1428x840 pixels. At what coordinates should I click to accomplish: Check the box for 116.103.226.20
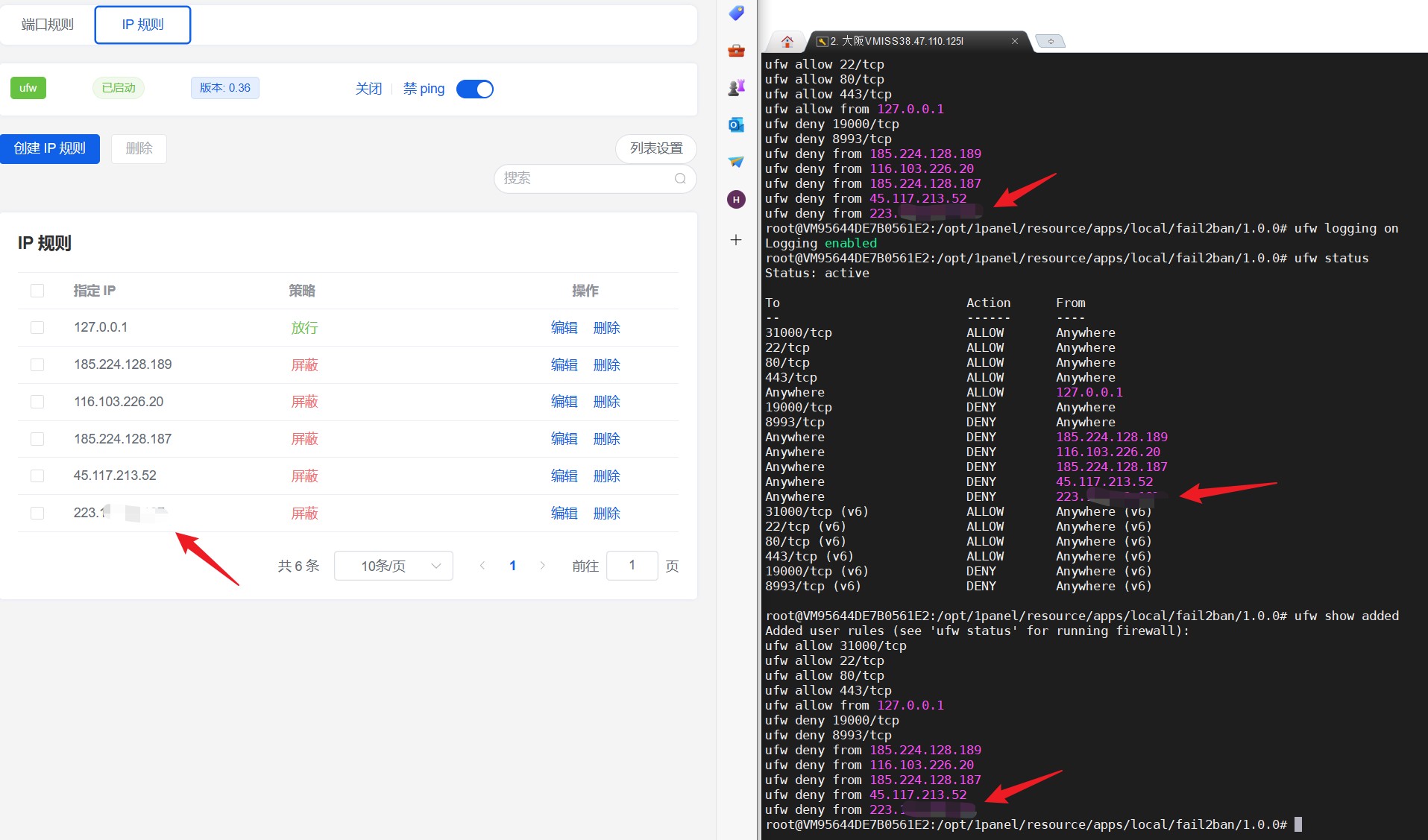(x=37, y=402)
